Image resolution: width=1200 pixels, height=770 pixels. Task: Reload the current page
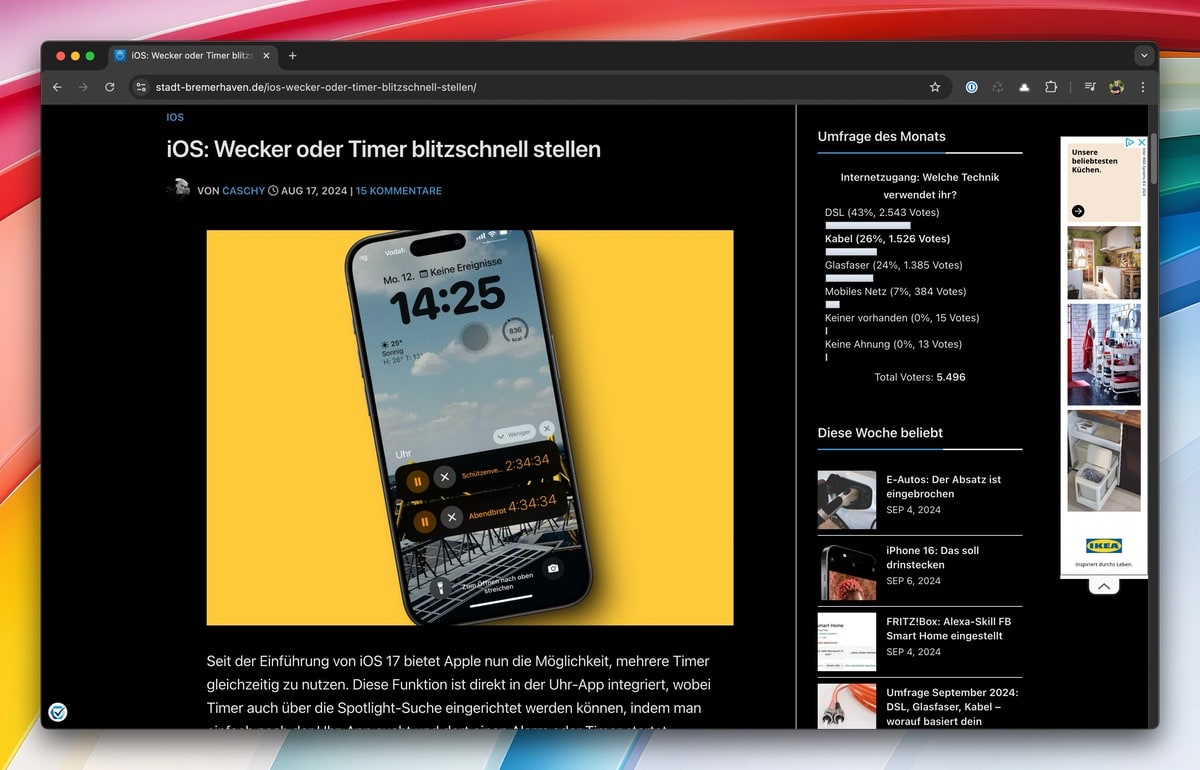pyautogui.click(x=109, y=87)
